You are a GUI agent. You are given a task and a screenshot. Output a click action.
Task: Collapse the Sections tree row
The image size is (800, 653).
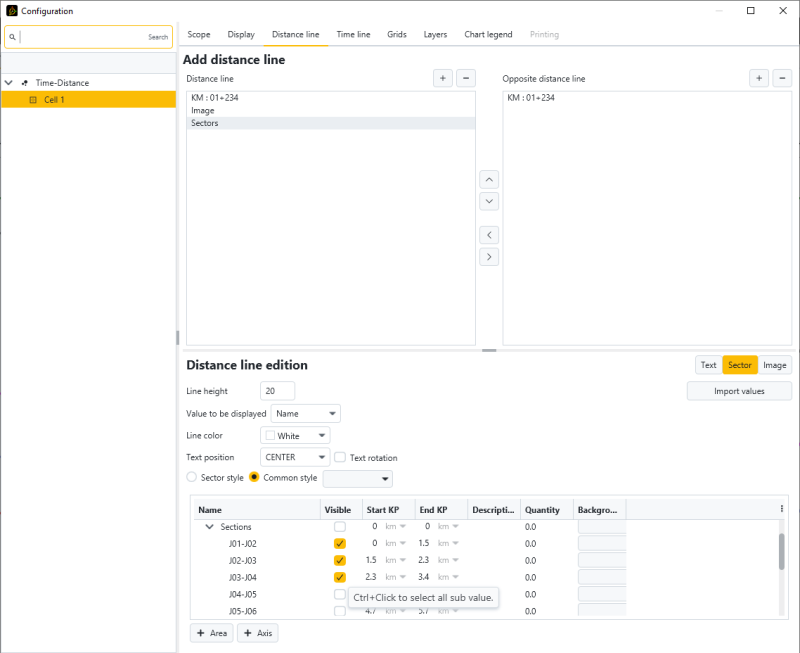pos(210,527)
